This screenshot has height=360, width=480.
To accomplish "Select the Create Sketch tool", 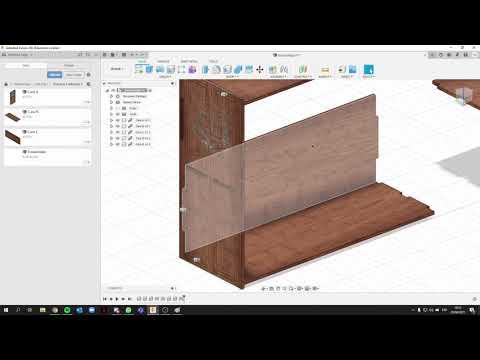I will [139, 69].
